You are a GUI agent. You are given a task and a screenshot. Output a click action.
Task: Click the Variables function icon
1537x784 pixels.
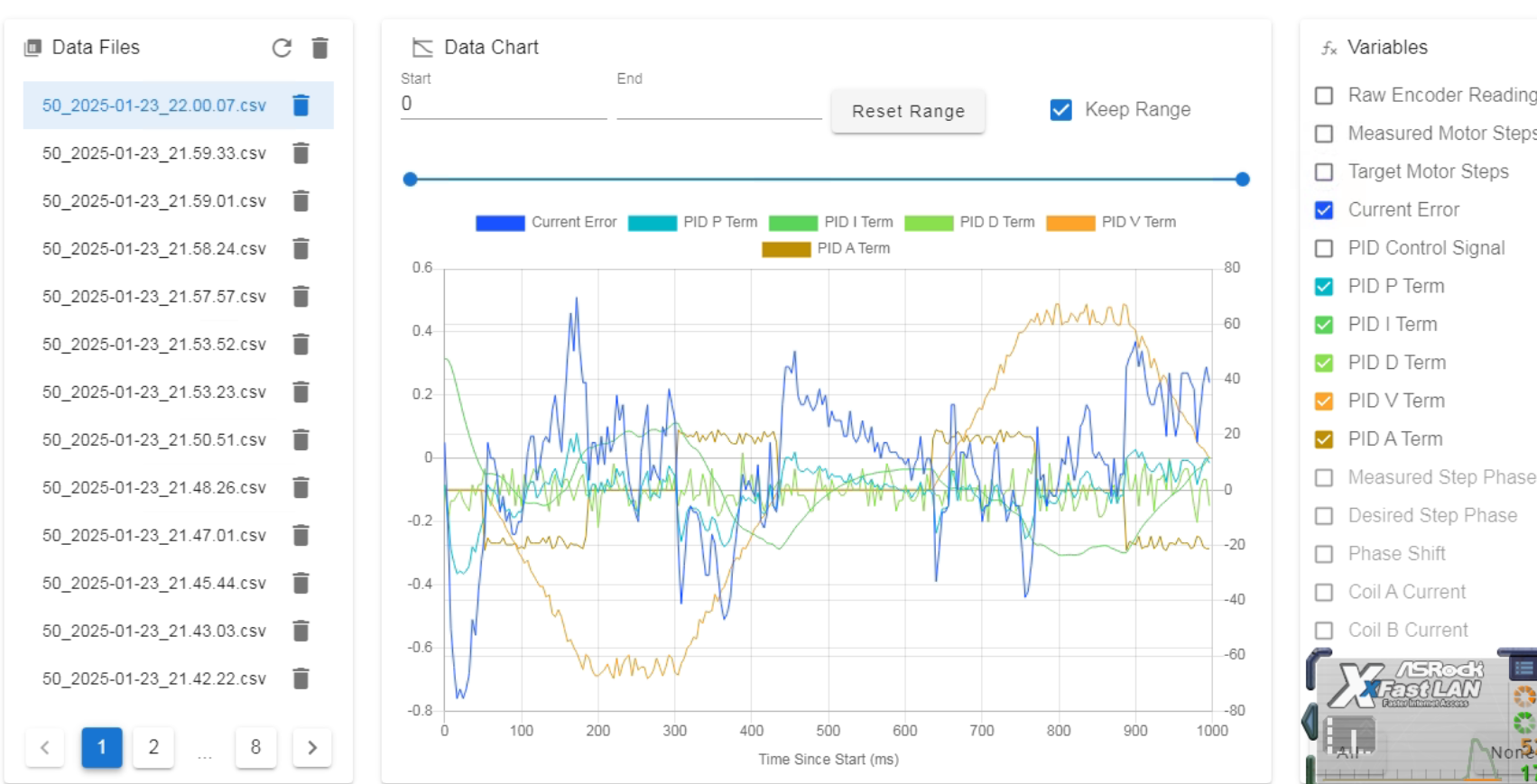[x=1329, y=49]
